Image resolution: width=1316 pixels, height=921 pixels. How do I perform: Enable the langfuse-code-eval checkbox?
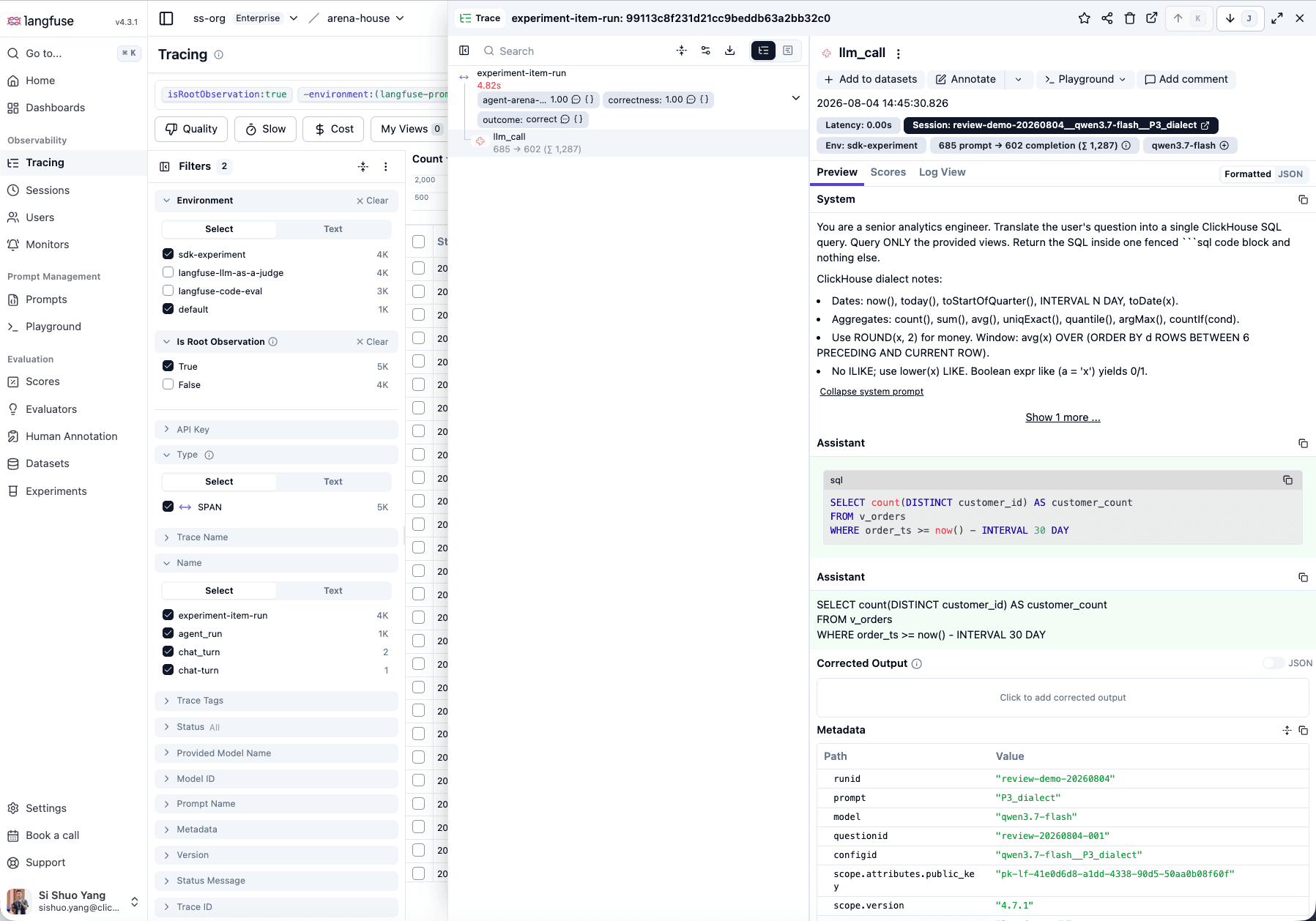pyautogui.click(x=168, y=291)
